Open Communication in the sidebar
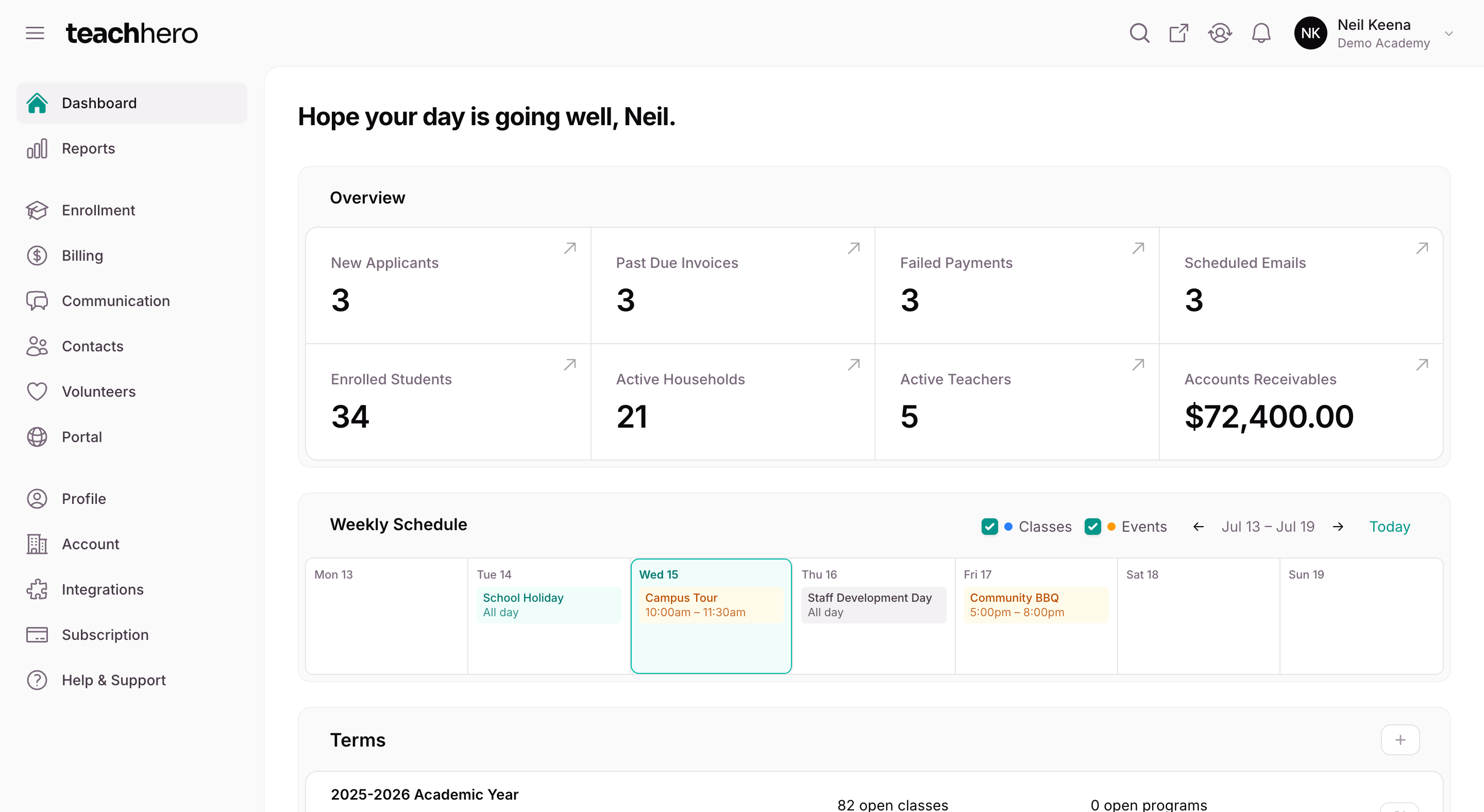This screenshot has width=1484, height=812. tap(132, 300)
